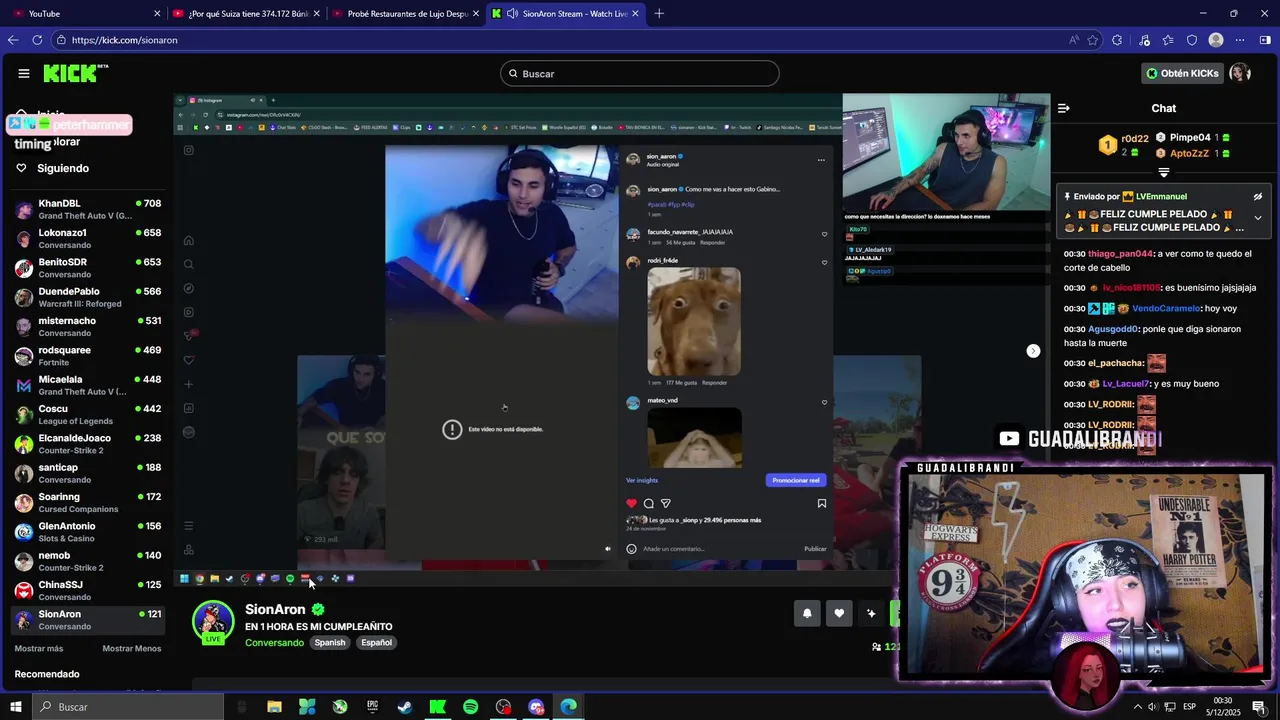Open Edge settings and more menu
This screenshot has height=720, width=1280.
tap(1240, 40)
